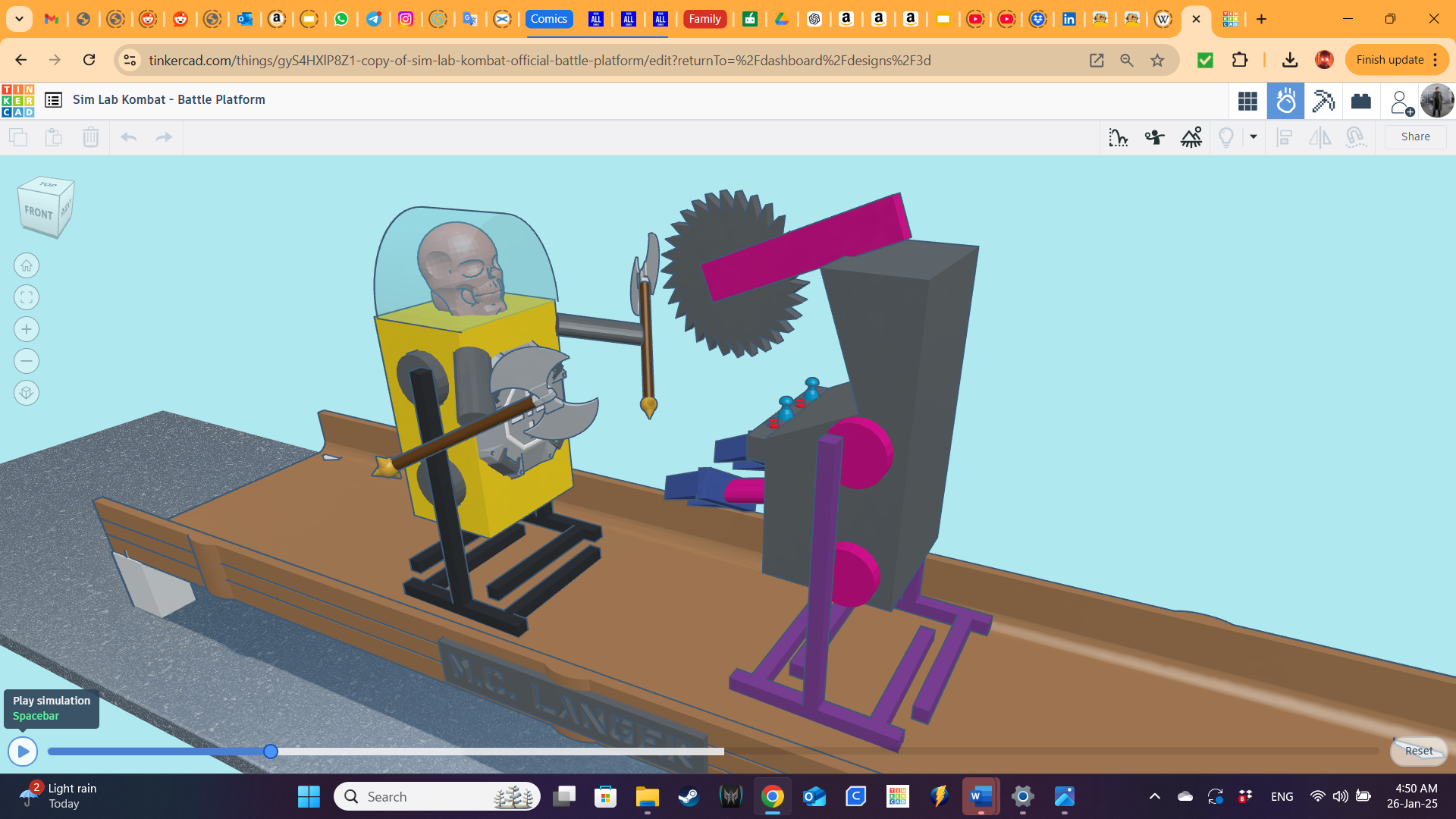Play the simulation
The height and width of the screenshot is (819, 1456).
click(23, 752)
